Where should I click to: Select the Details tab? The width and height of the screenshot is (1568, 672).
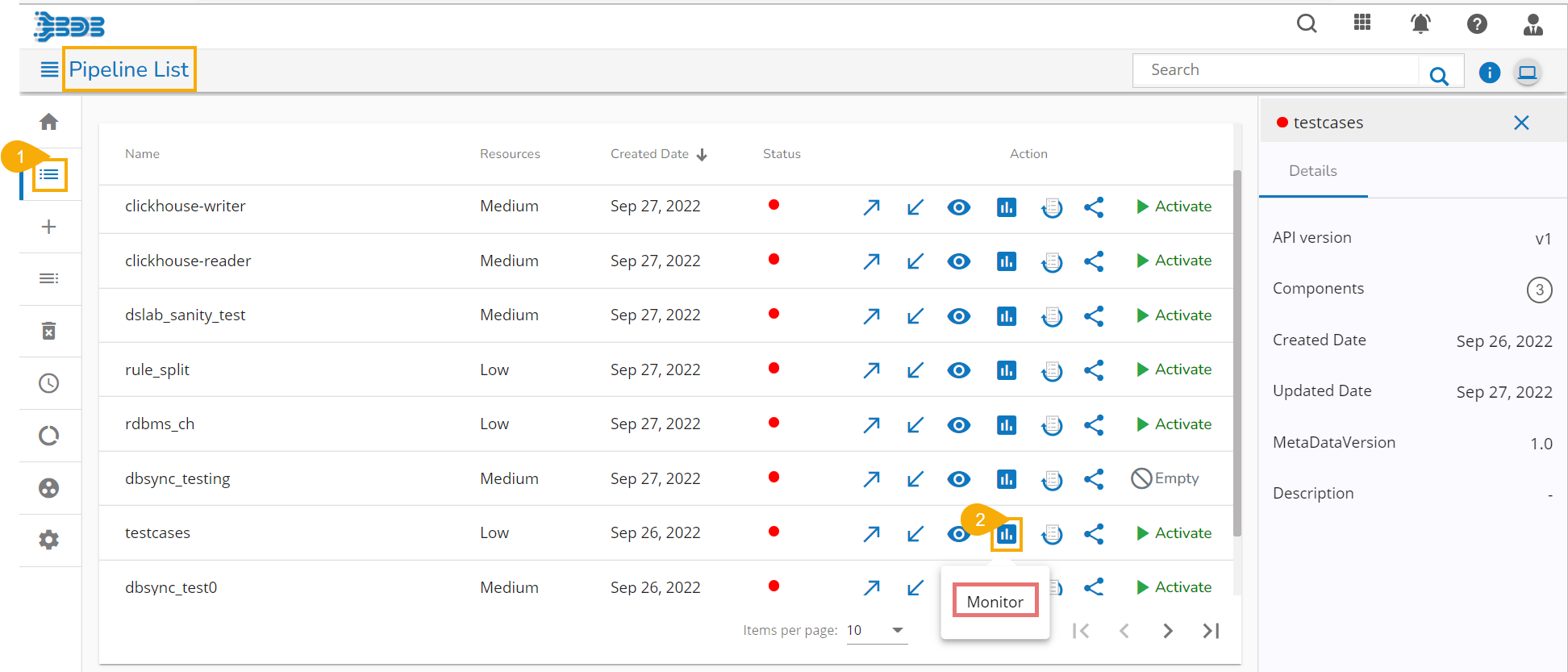click(1312, 171)
